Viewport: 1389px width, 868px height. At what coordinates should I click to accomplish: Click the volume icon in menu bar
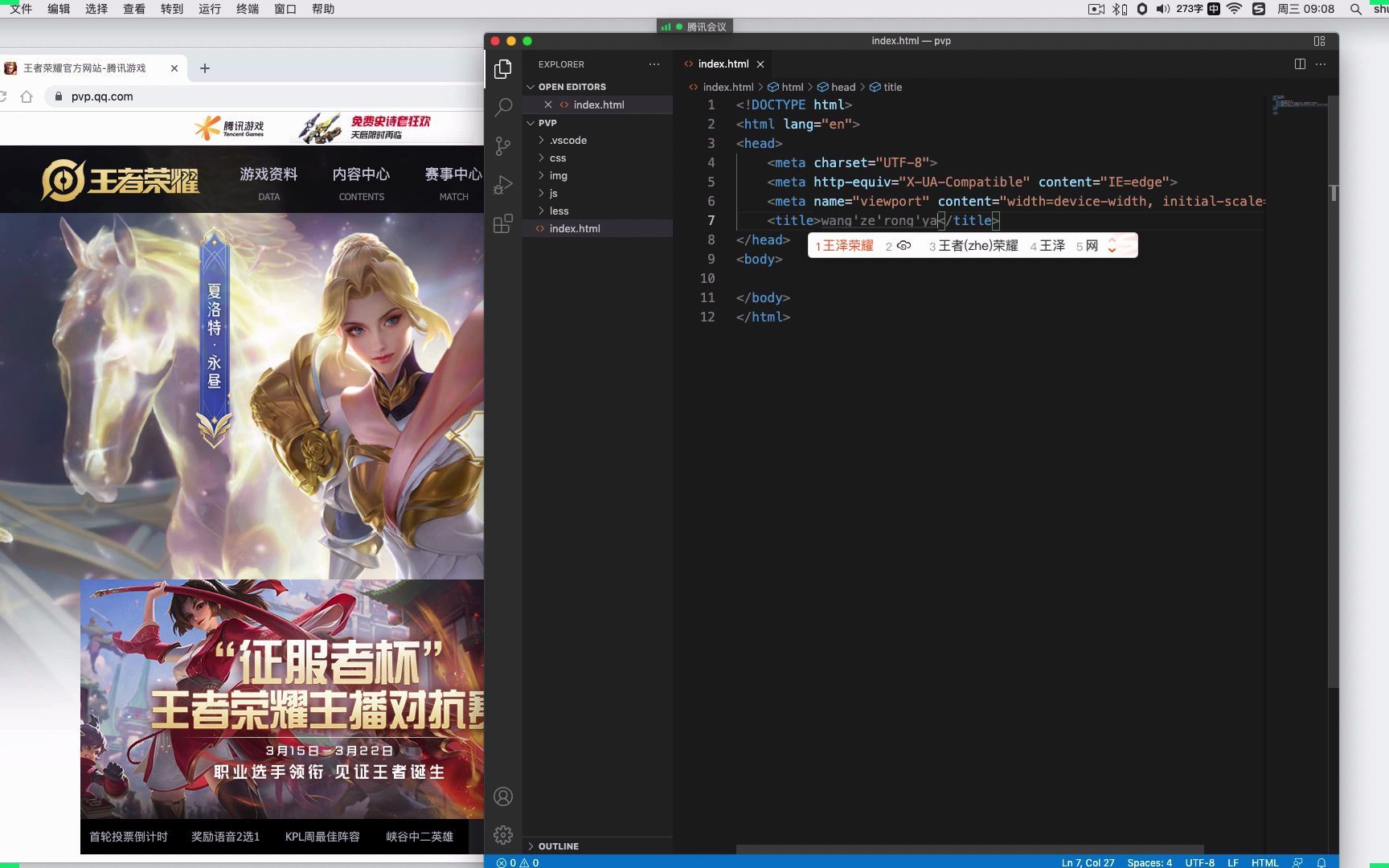(x=1162, y=9)
